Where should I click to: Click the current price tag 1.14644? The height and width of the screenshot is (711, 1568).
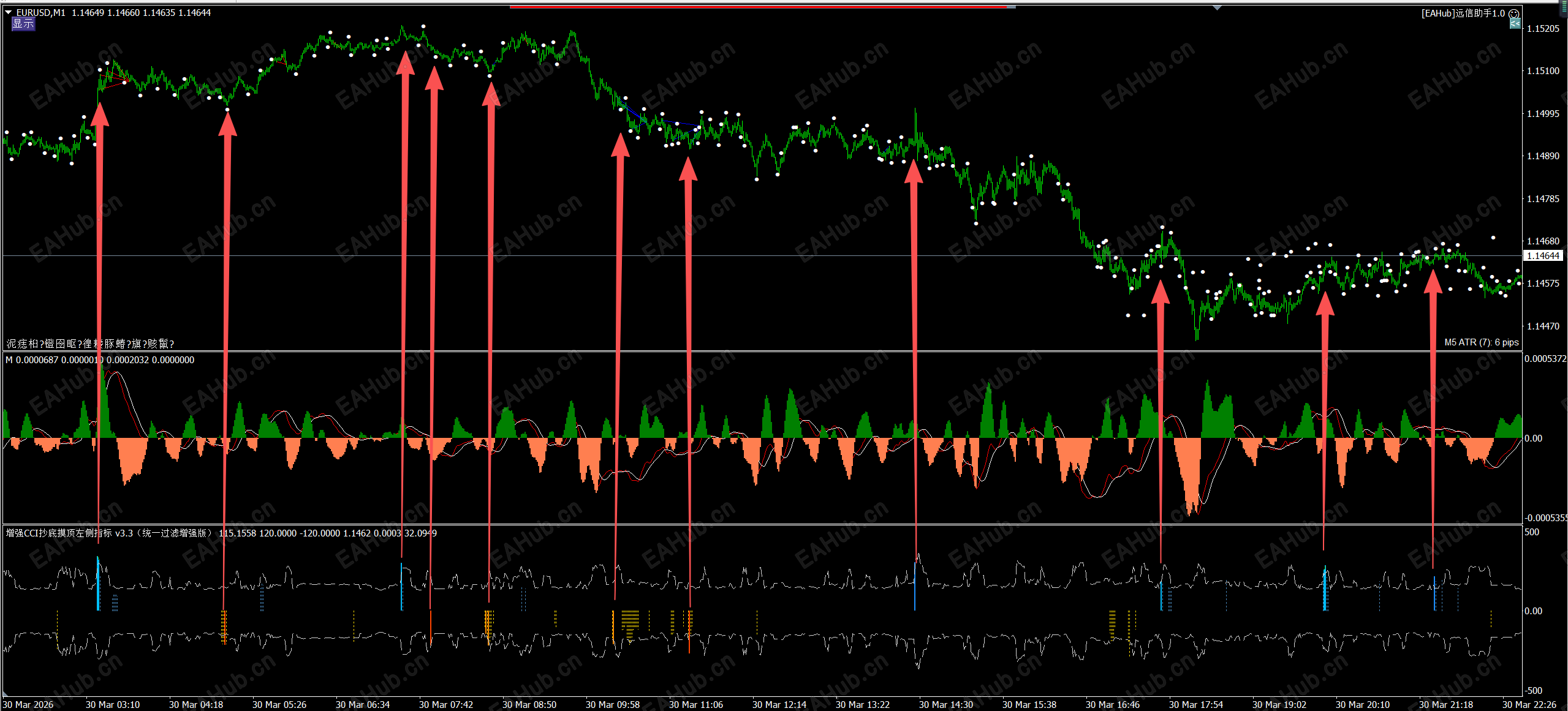pos(1543,256)
